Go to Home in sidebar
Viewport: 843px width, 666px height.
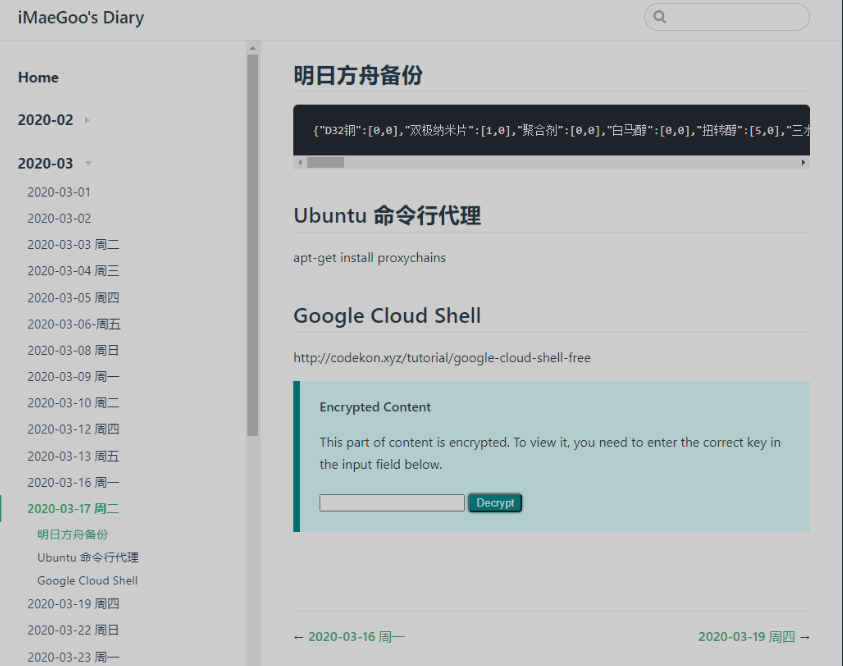pos(38,77)
